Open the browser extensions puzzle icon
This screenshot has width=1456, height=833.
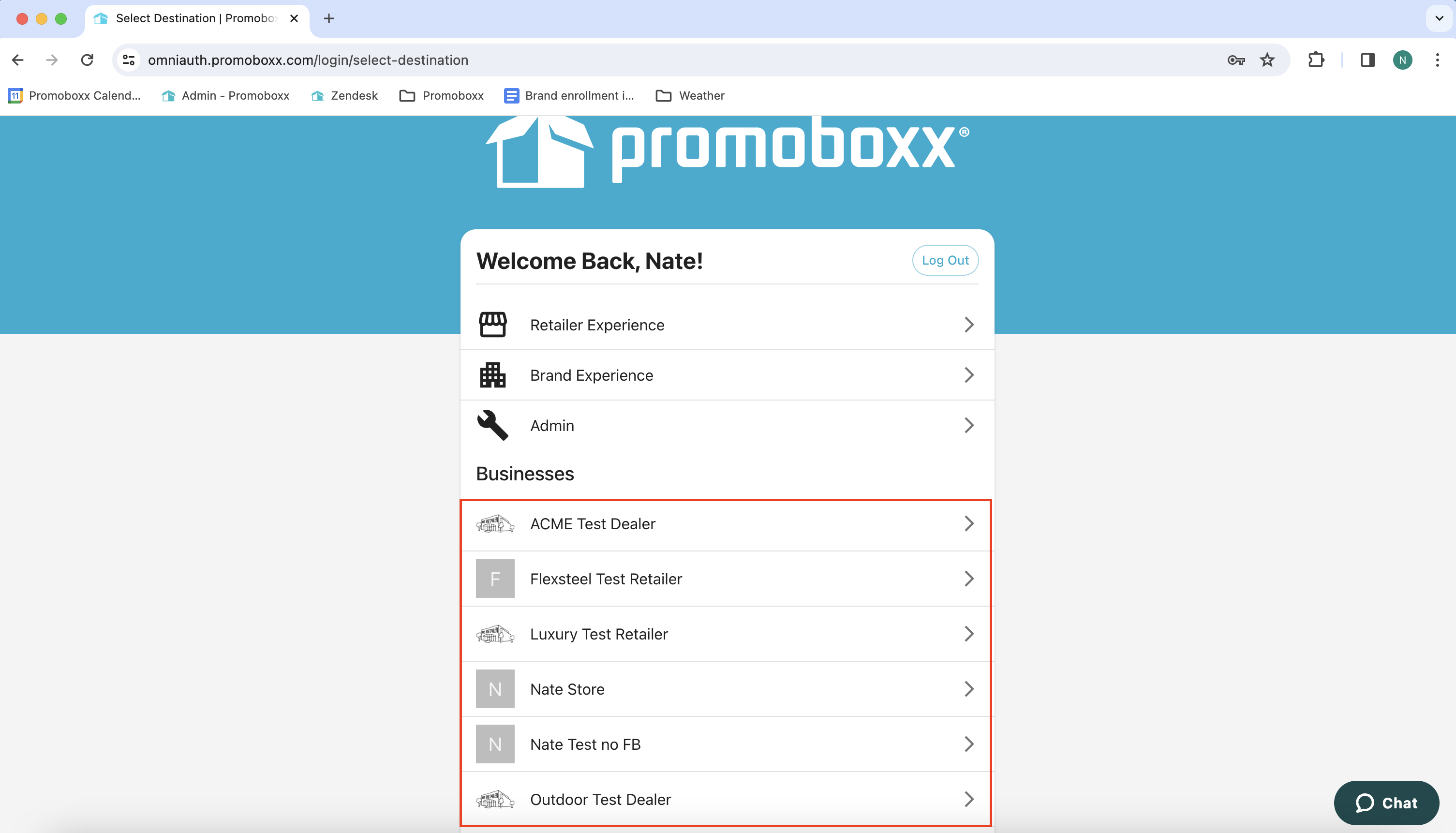[1316, 59]
